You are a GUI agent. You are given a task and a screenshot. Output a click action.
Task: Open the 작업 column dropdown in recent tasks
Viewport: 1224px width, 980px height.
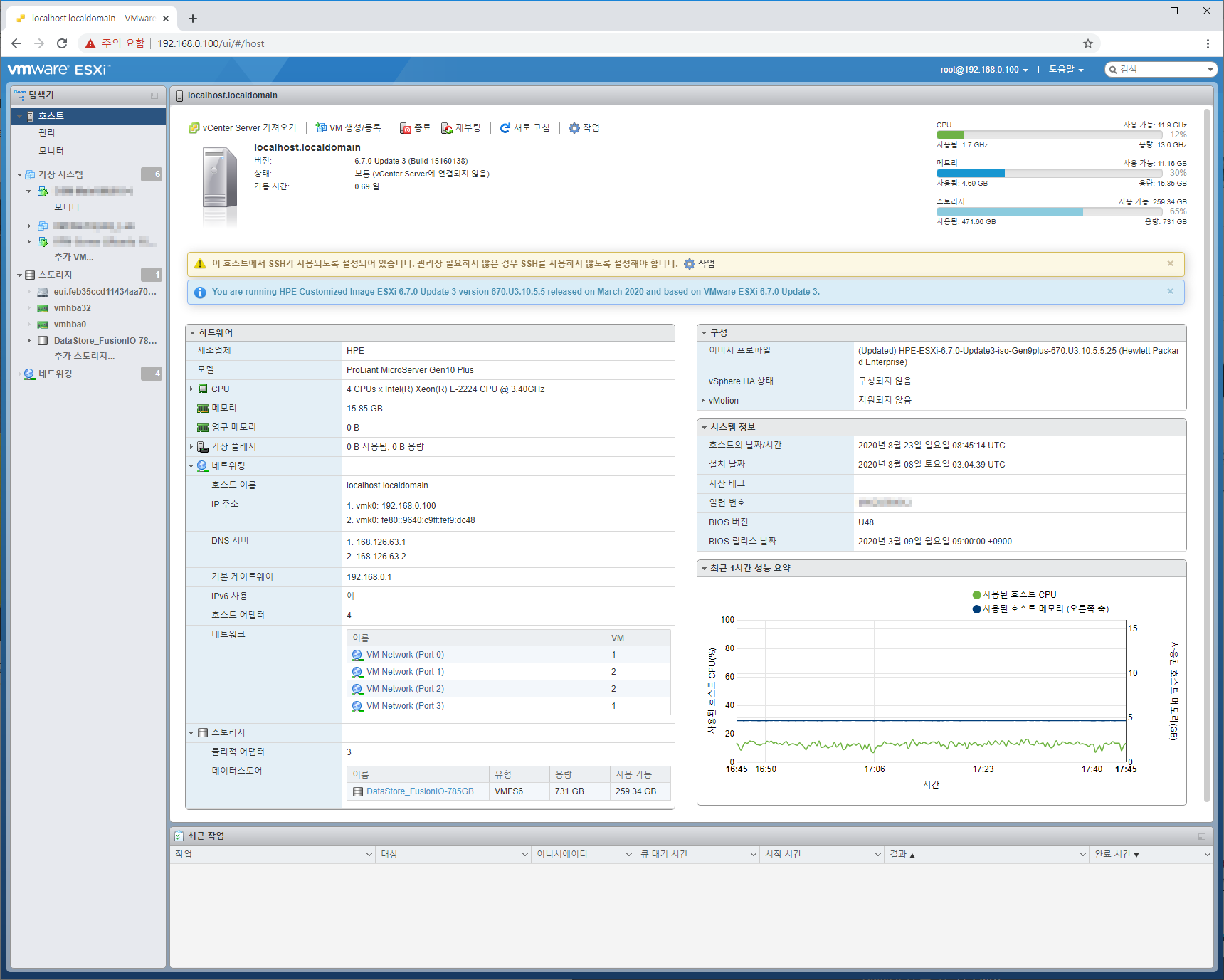369,855
